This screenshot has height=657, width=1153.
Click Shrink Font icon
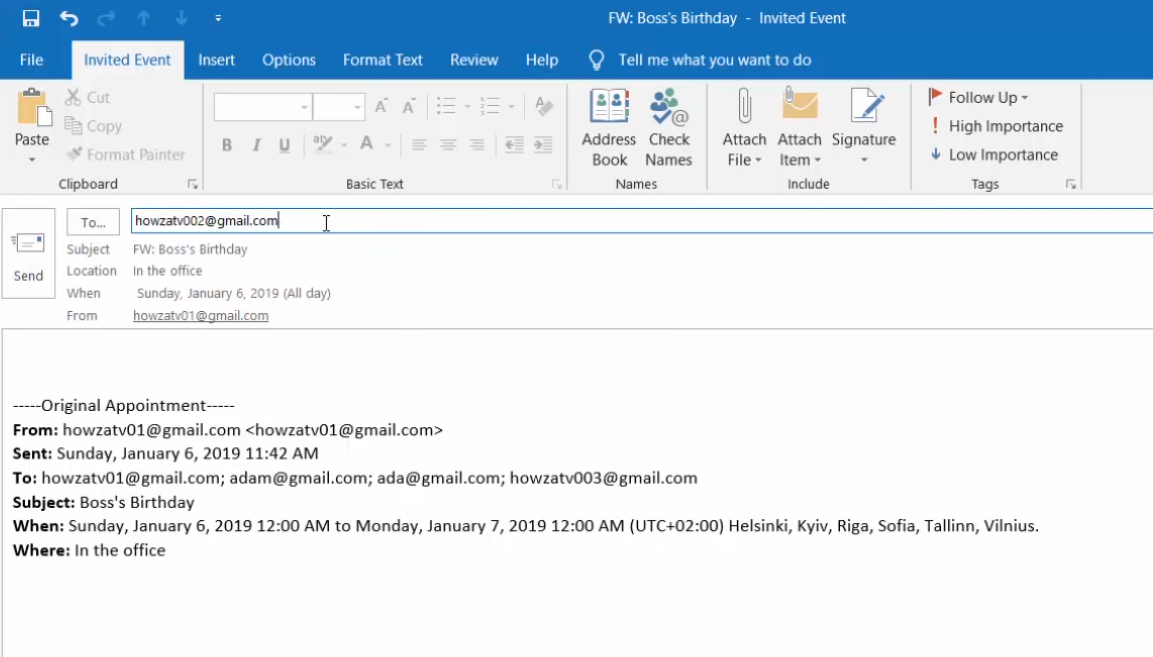click(x=409, y=107)
